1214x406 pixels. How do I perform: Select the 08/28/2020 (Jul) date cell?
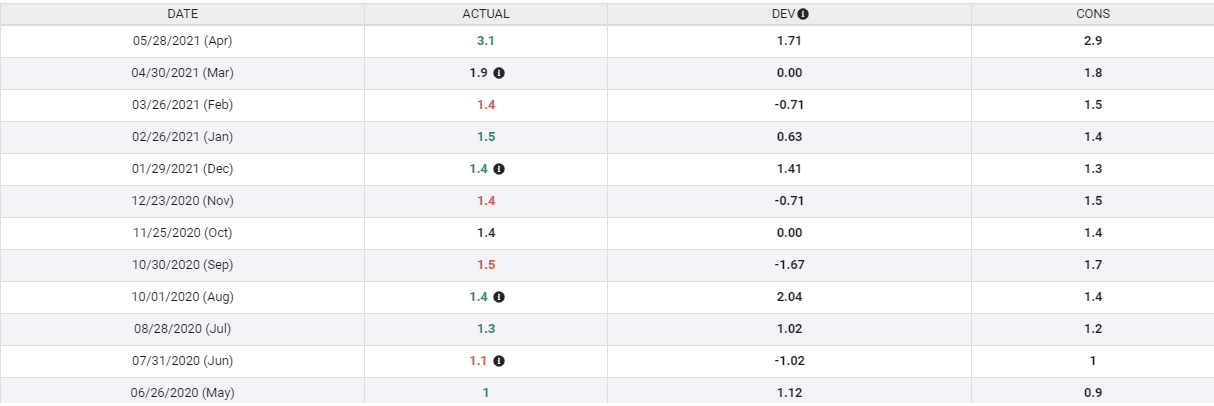click(x=182, y=329)
